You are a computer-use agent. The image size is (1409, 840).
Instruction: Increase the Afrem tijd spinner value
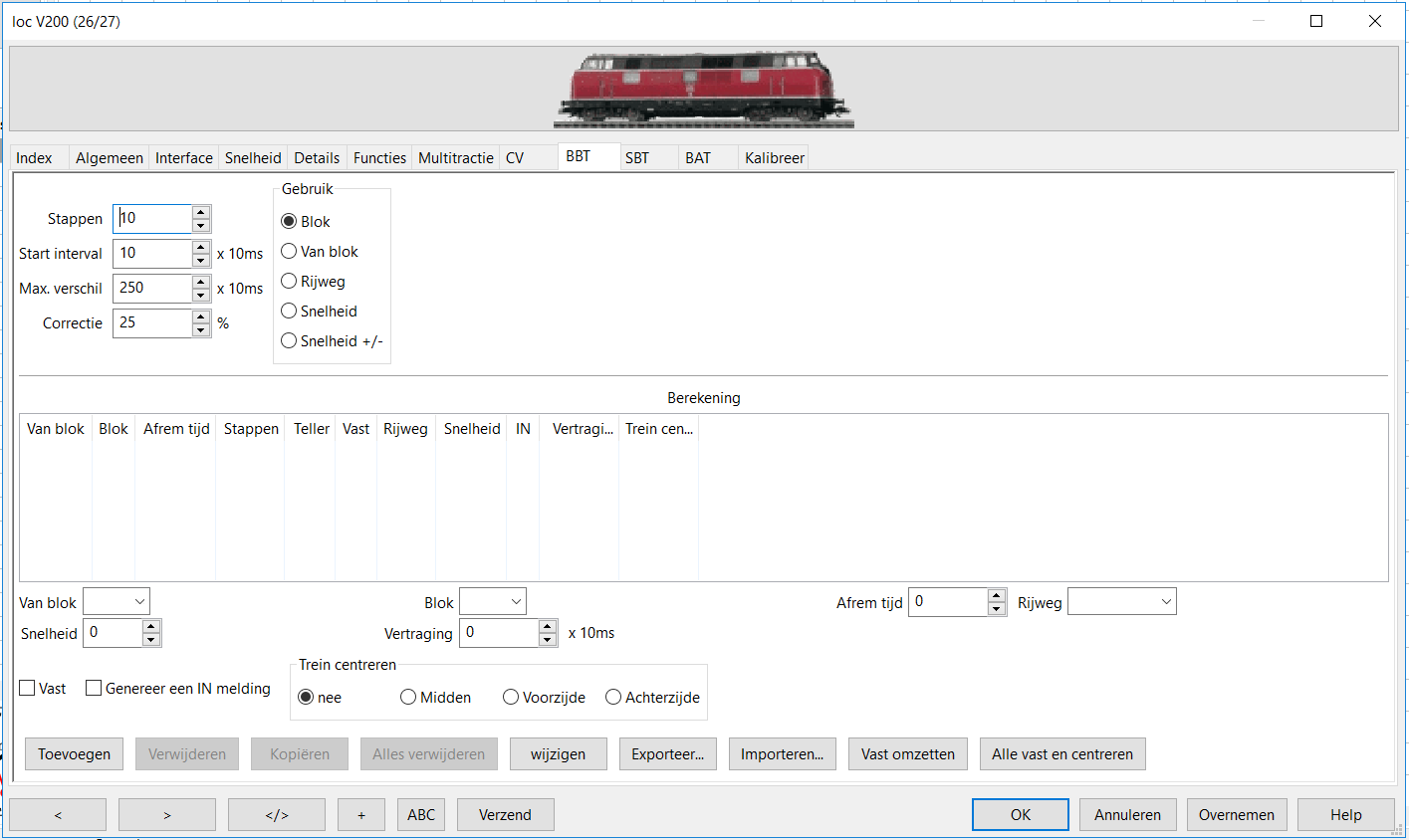997,595
